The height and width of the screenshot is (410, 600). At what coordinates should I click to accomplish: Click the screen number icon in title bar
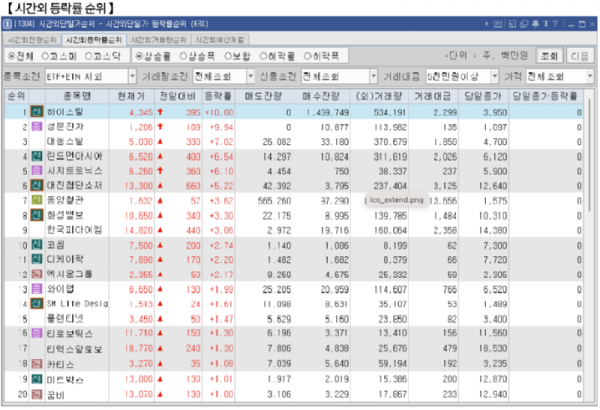[7, 24]
